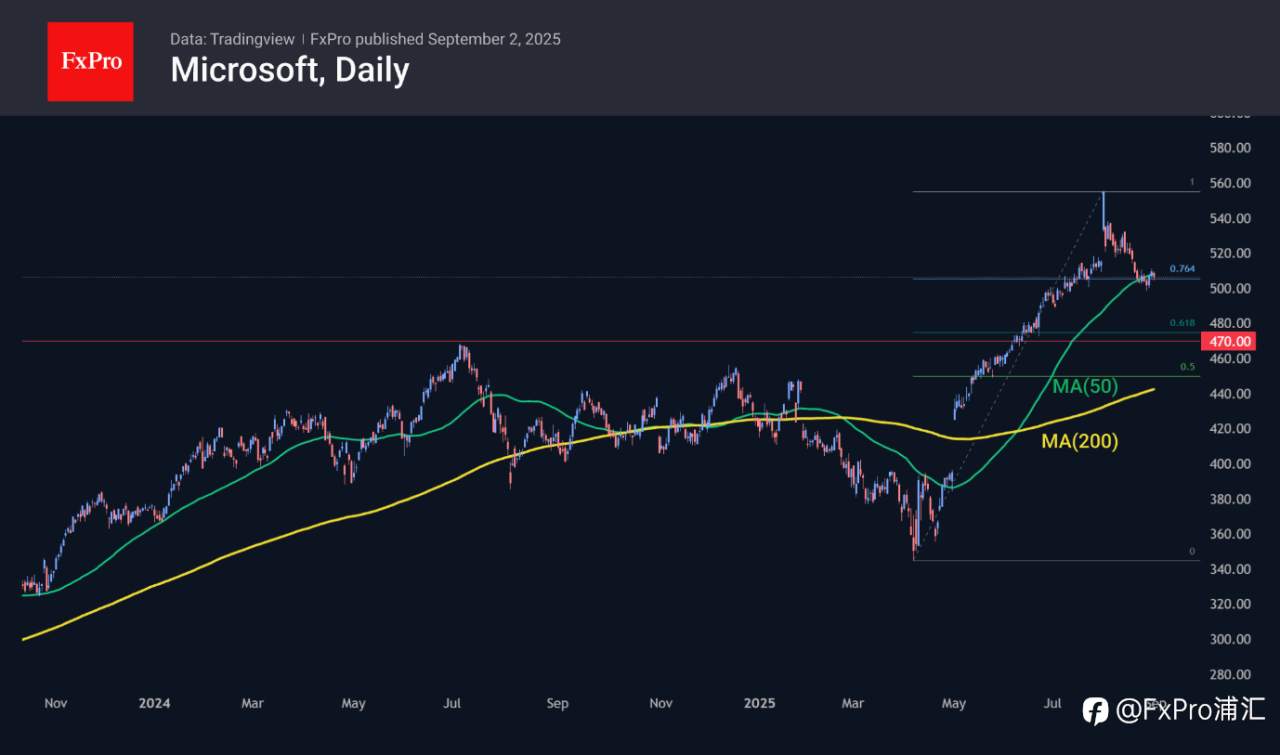Select the "Microsoft, Daily" chart title

point(290,70)
